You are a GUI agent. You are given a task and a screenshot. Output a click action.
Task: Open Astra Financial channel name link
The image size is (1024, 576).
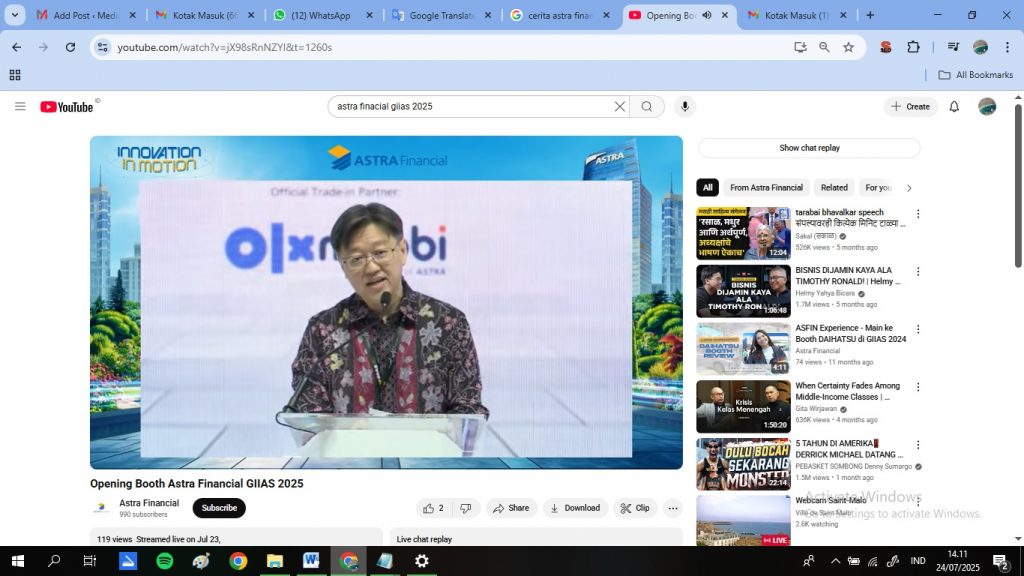(x=149, y=503)
